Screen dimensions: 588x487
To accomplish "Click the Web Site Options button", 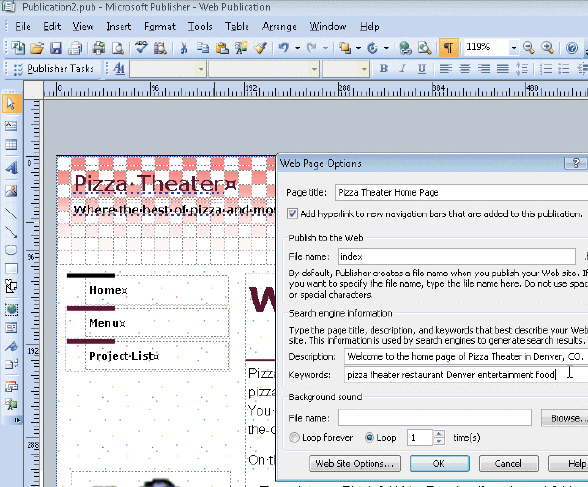I will pos(355,464).
